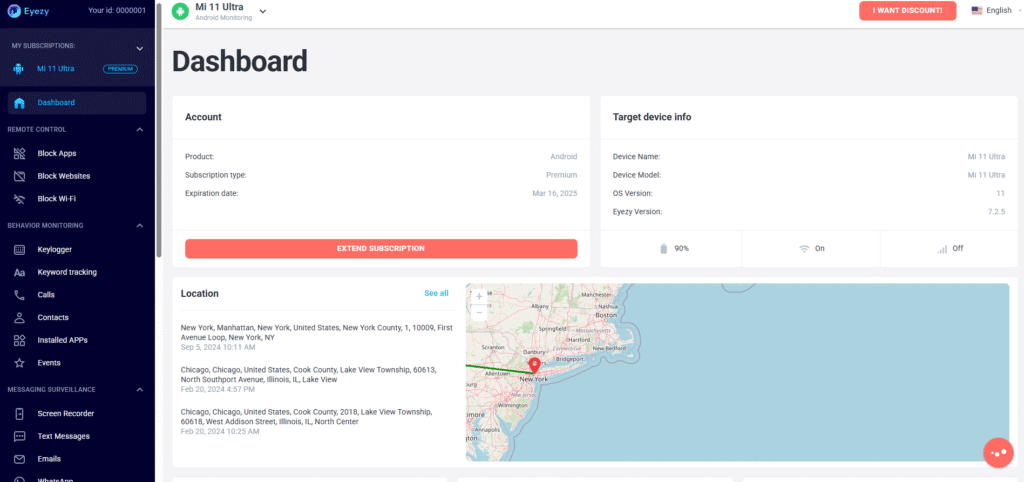The height and width of the screenshot is (482, 1024).
Task: Click the Sep 5, 2024 10:11 AM timestamp
Action: pyautogui.click(x=218, y=347)
